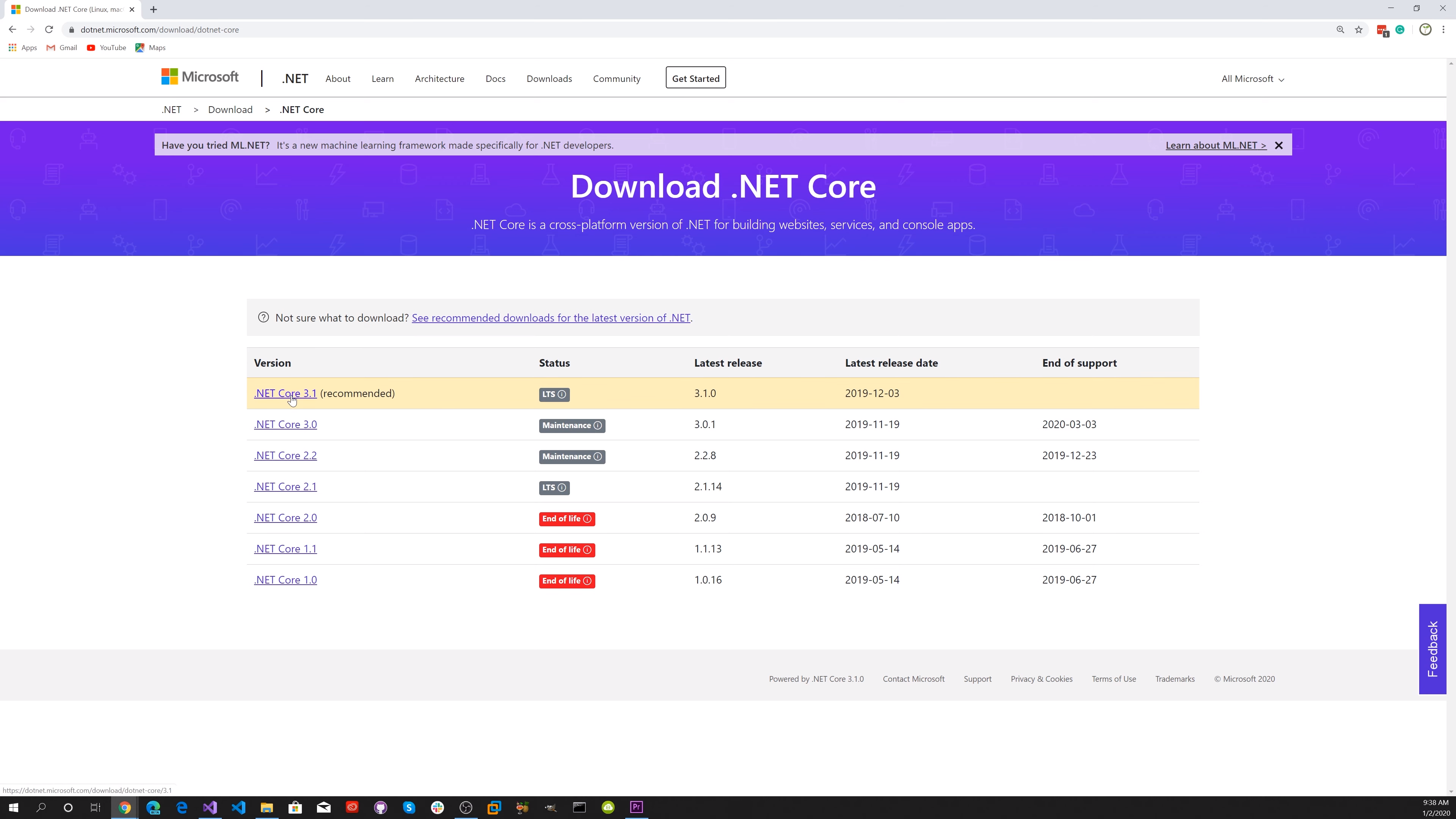The image size is (1456, 819).
Task: Click the info icon on .NET Core 1.1 End of life badge
Action: (x=587, y=549)
